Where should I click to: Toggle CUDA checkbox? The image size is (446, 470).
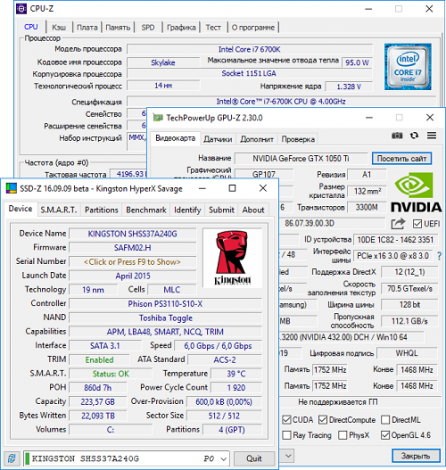tap(286, 420)
